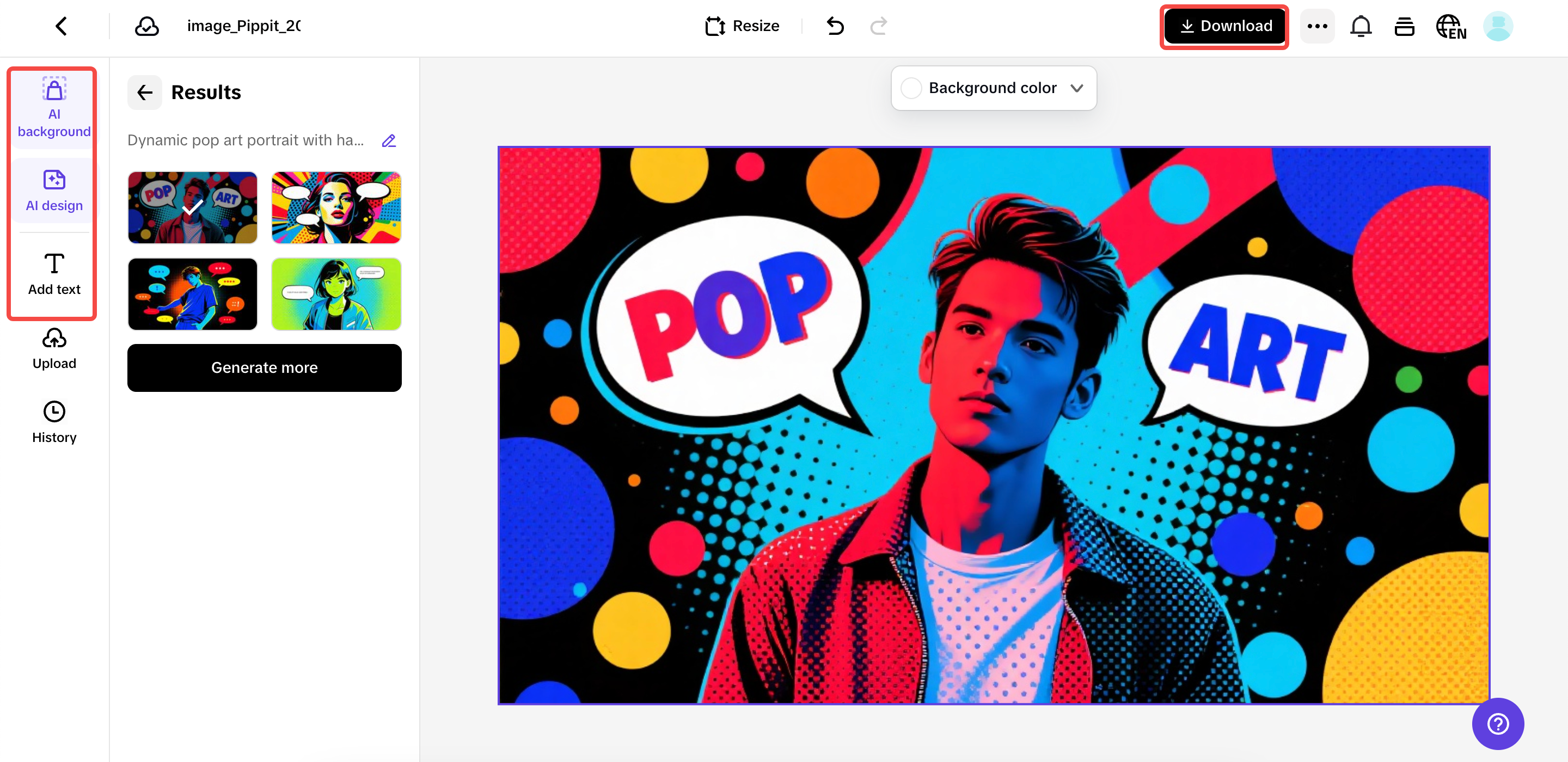Click the undo arrow icon
Screen dimensions: 1568x762
(835, 26)
